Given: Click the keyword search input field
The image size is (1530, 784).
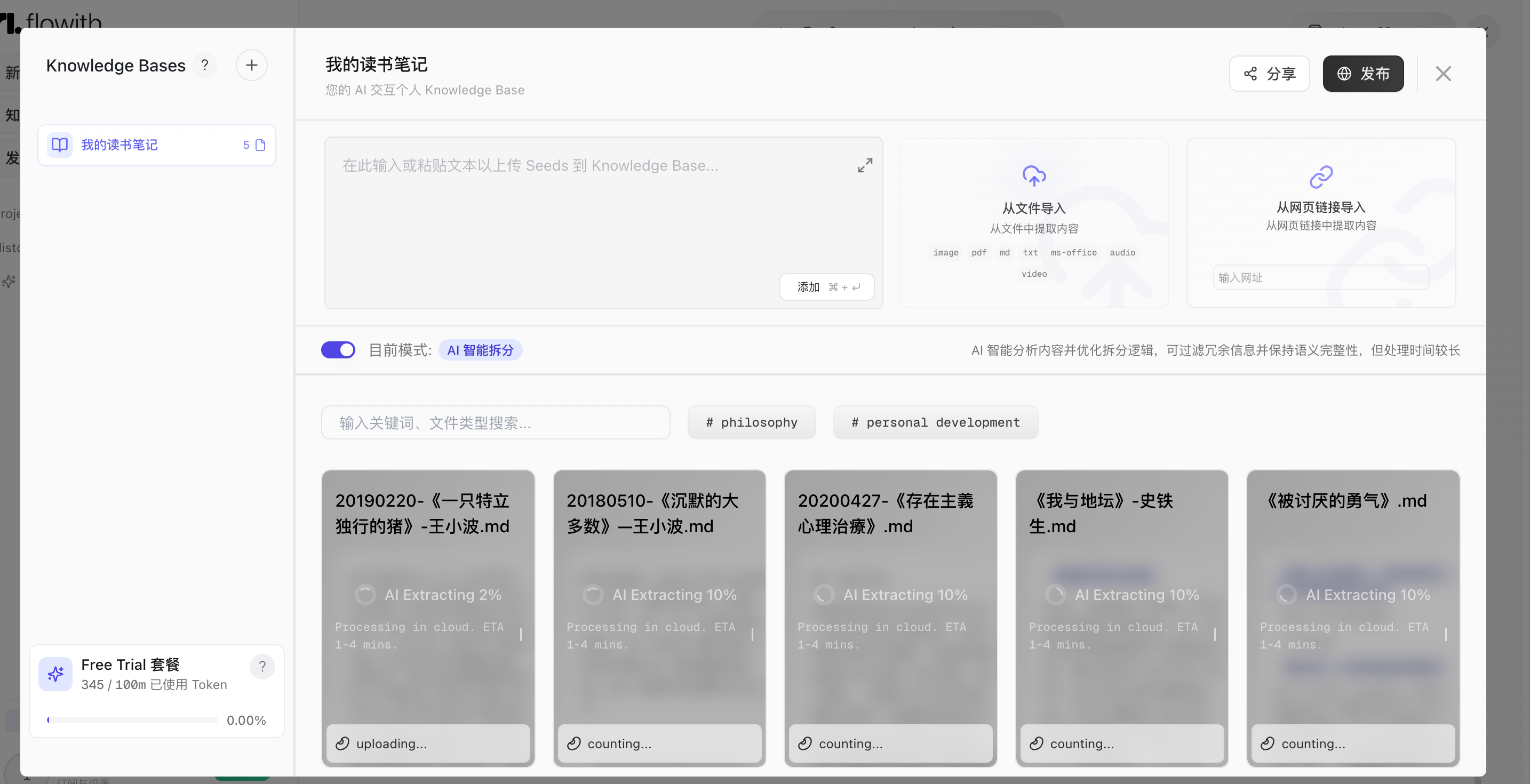Looking at the screenshot, I should (x=496, y=422).
